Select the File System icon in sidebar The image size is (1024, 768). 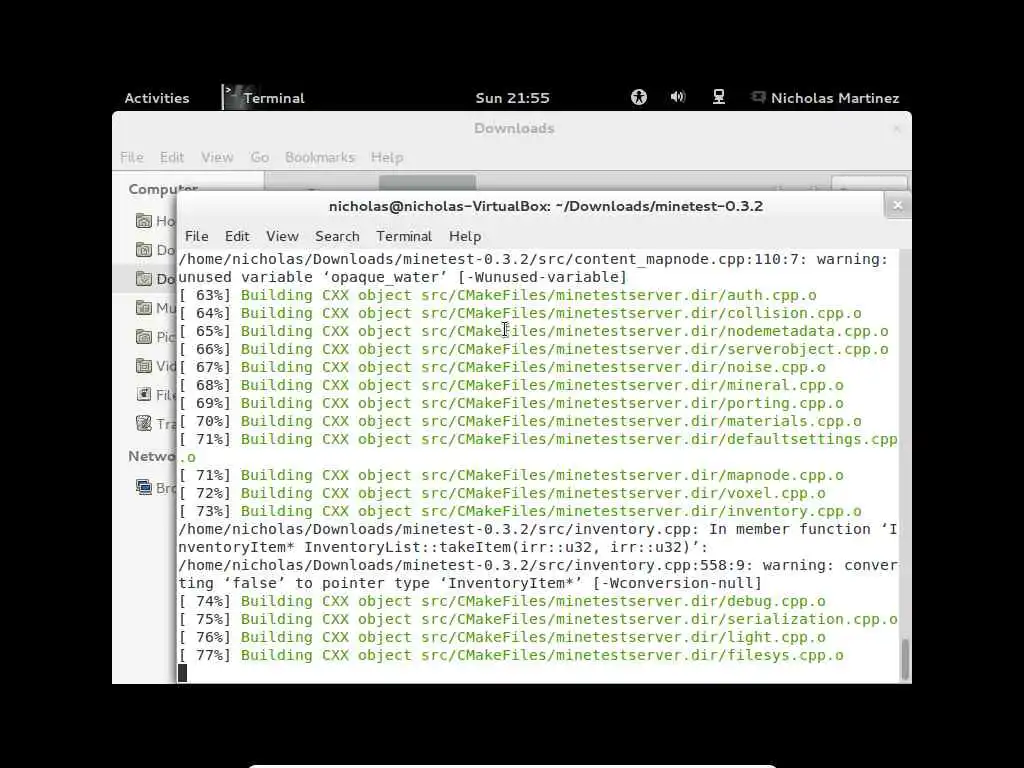click(x=144, y=394)
